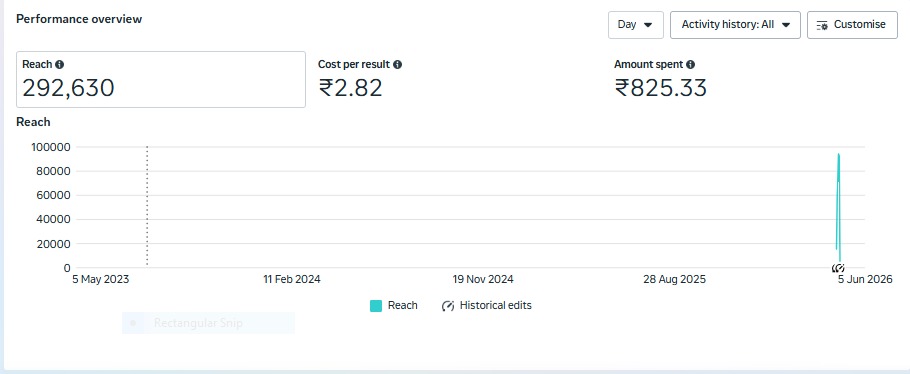The width and height of the screenshot is (910, 374).
Task: Click the Reach legend label
Action: (403, 305)
